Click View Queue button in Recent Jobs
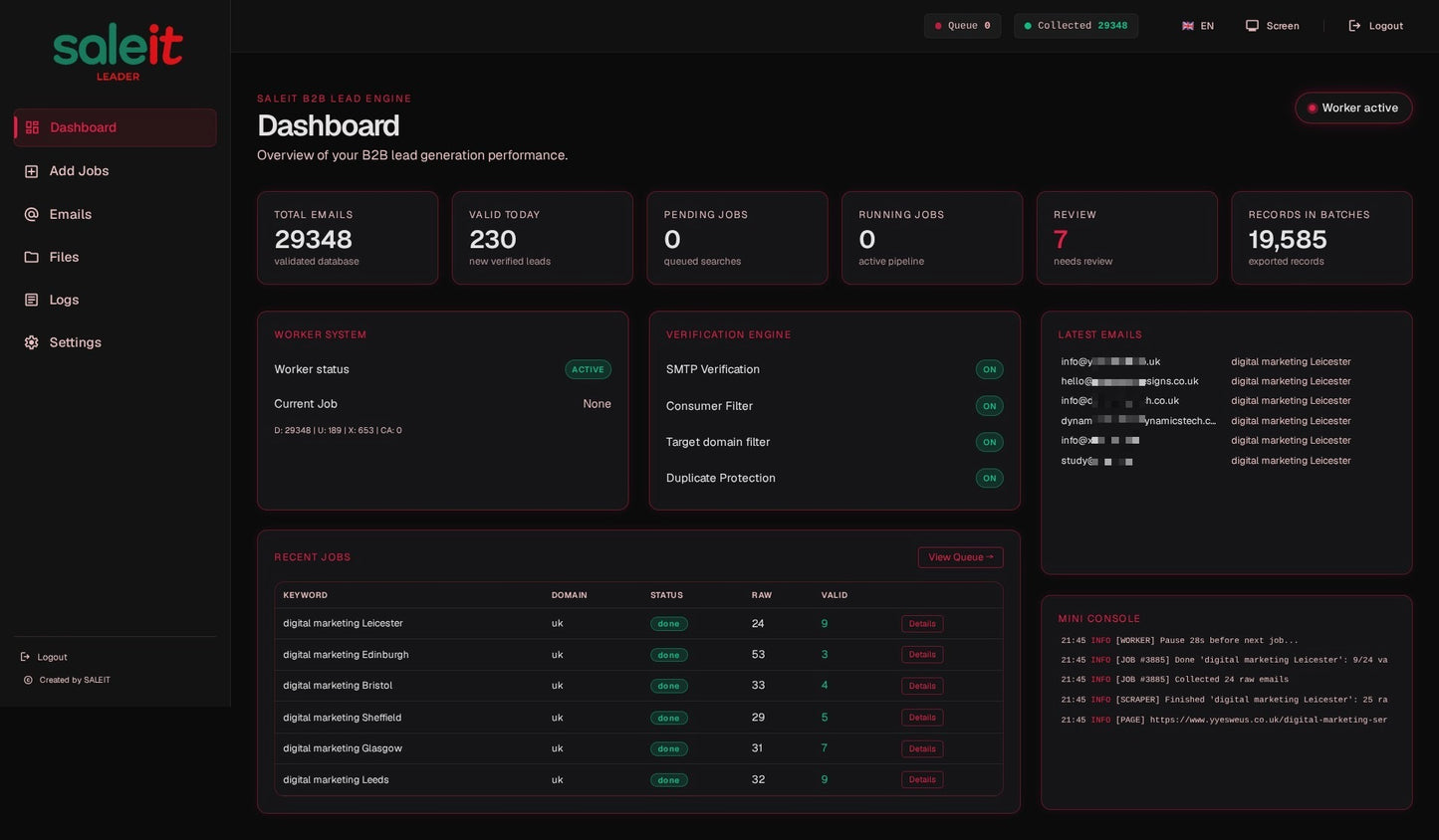This screenshot has width=1439, height=840. (x=960, y=557)
